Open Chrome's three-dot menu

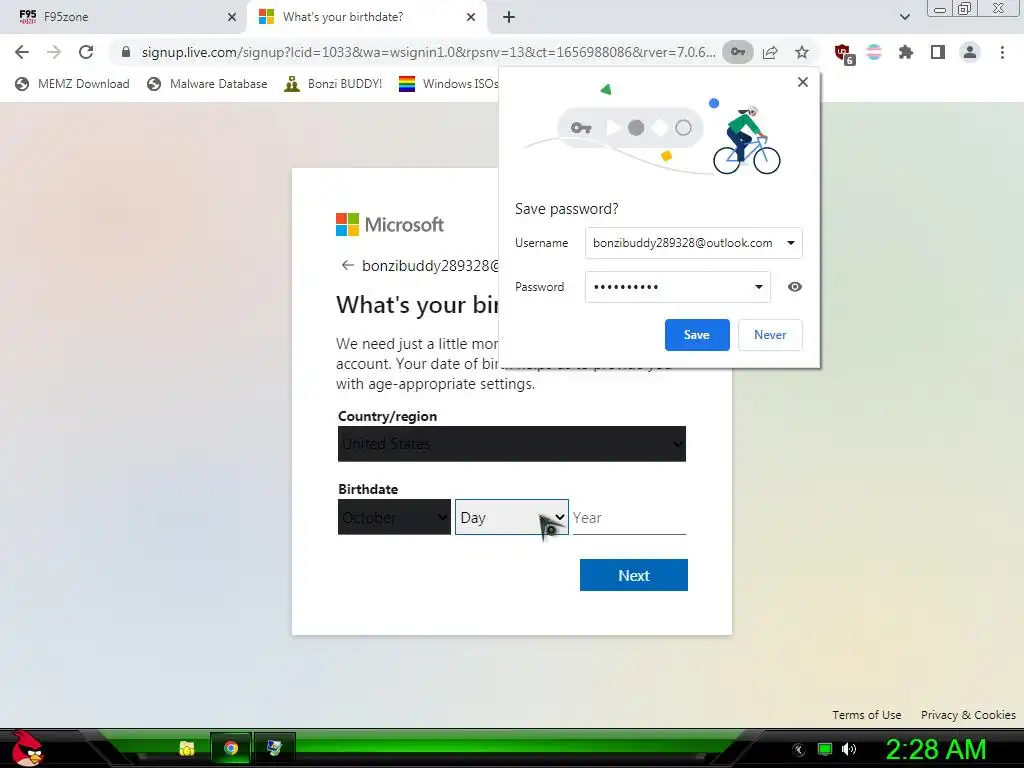pos(1002,52)
